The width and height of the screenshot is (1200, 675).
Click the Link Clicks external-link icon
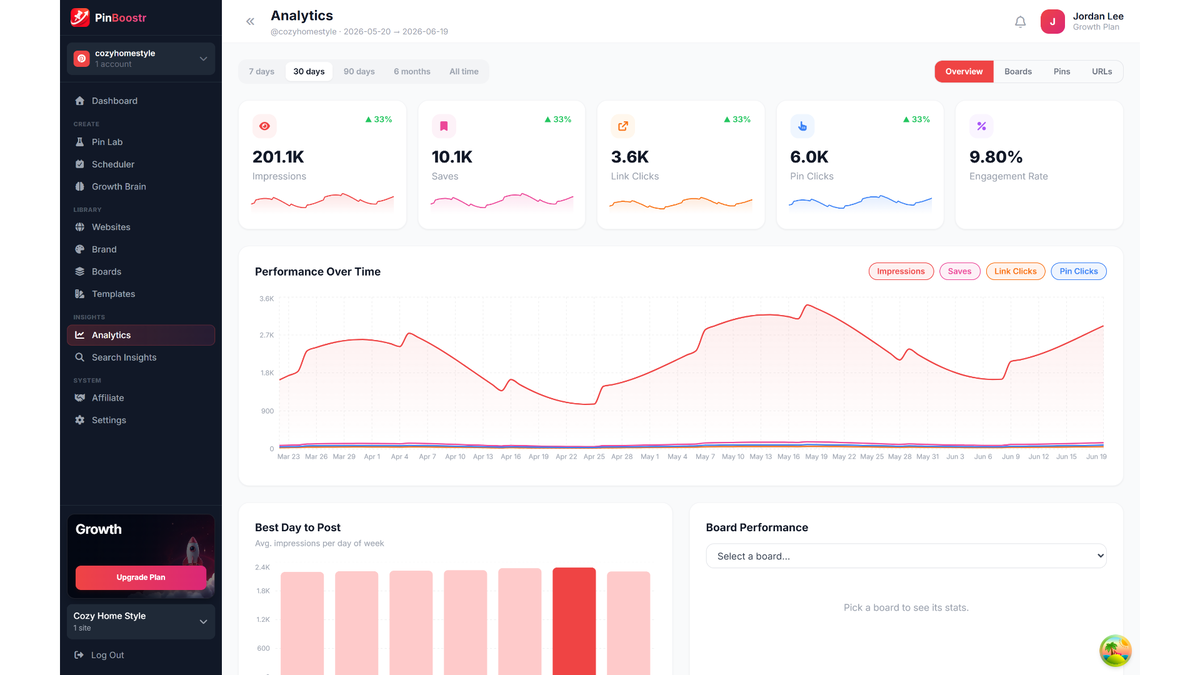[623, 127]
